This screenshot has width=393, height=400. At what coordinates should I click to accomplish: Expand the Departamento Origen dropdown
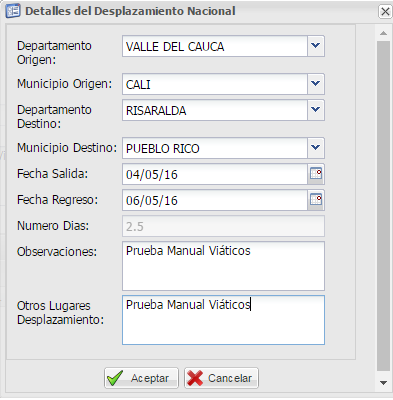tap(316, 46)
